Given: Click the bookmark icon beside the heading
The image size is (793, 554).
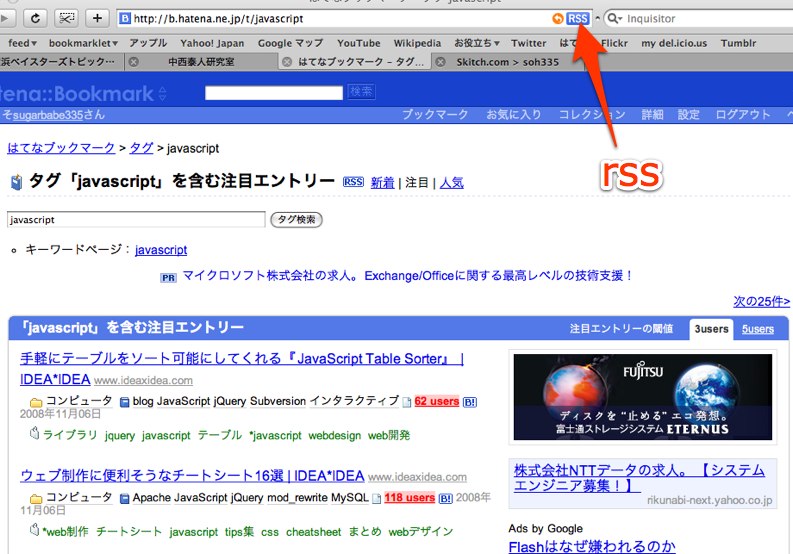Looking at the screenshot, I should click(x=16, y=182).
